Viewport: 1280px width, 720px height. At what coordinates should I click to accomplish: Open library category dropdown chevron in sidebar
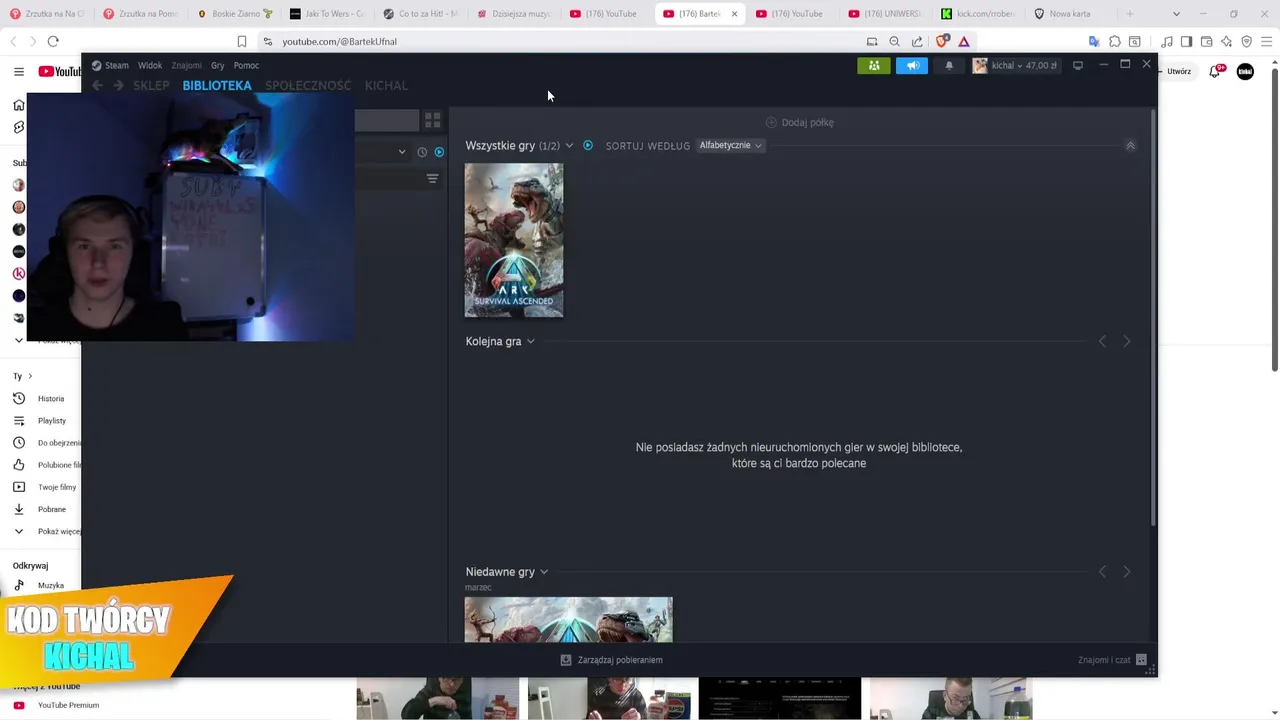tap(402, 152)
